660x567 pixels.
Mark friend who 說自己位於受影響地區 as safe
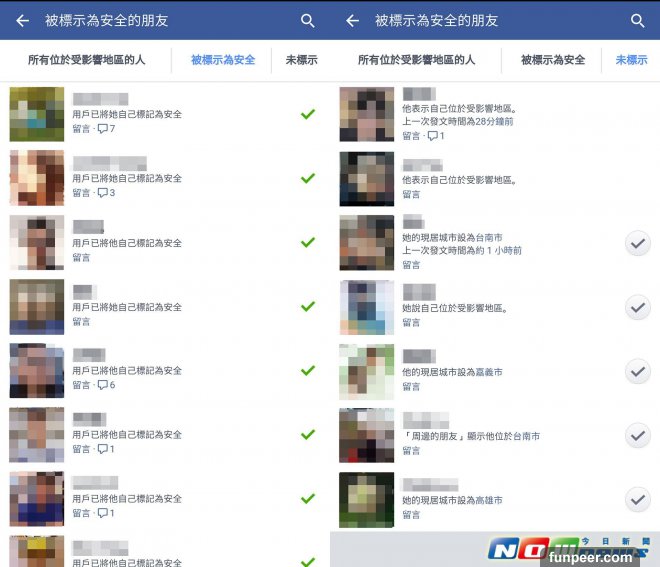(638, 307)
